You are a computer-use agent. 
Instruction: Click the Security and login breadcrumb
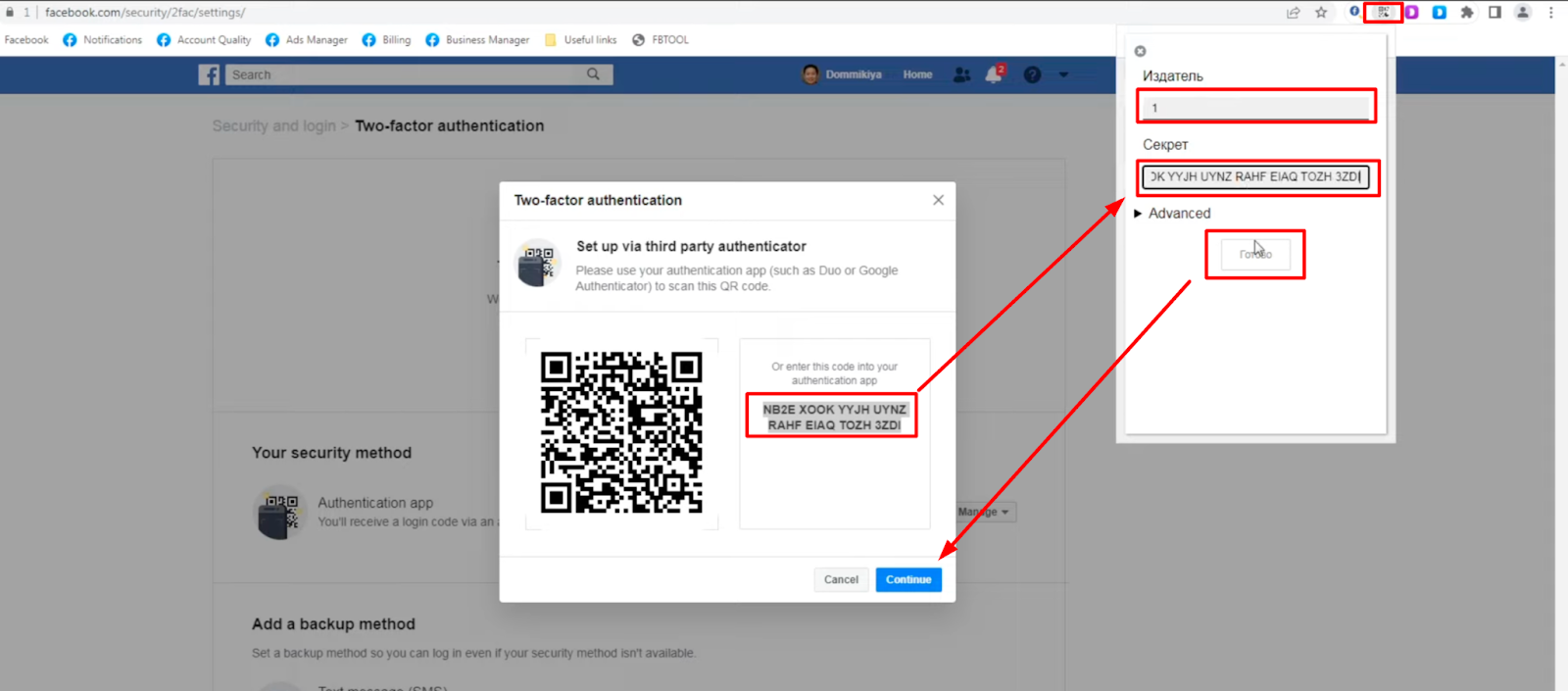(274, 126)
